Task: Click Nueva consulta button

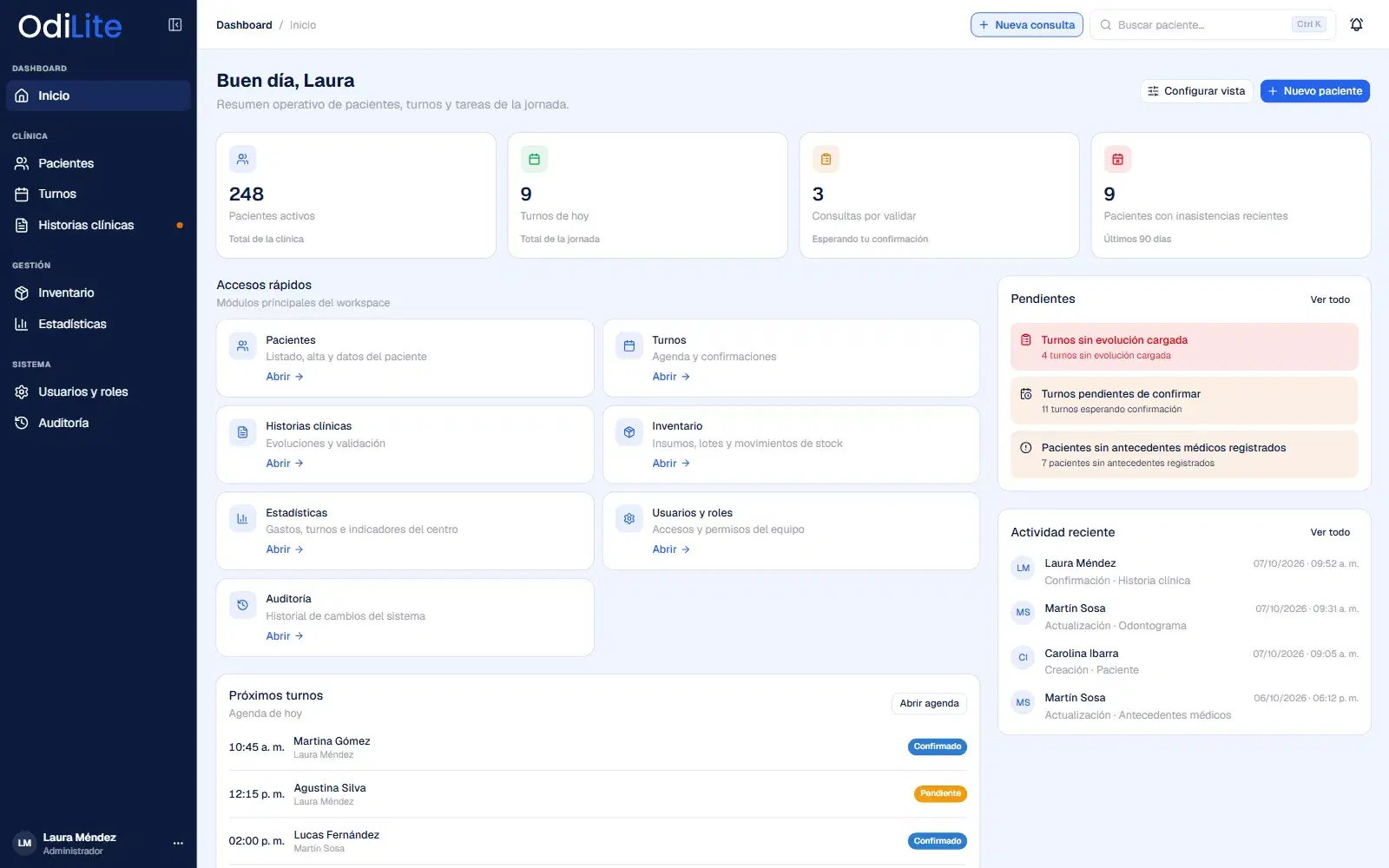Action: [x=1026, y=25]
